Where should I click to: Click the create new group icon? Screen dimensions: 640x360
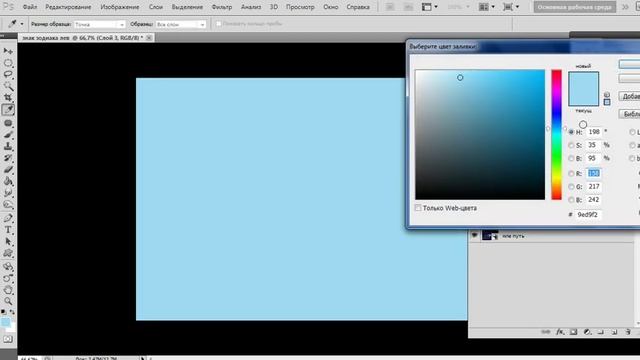(600, 332)
